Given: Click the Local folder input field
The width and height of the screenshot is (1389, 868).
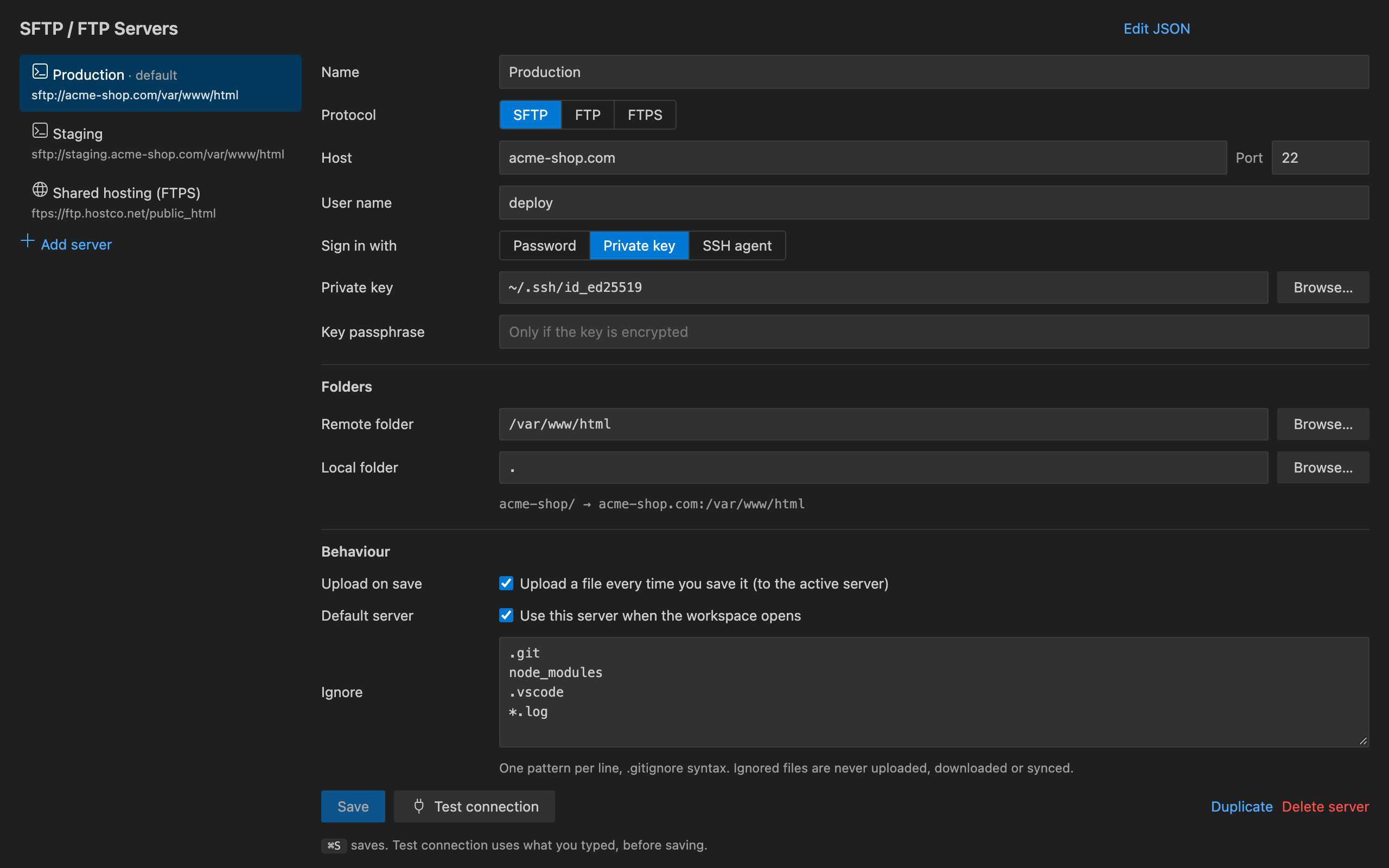Looking at the screenshot, I should (883, 467).
